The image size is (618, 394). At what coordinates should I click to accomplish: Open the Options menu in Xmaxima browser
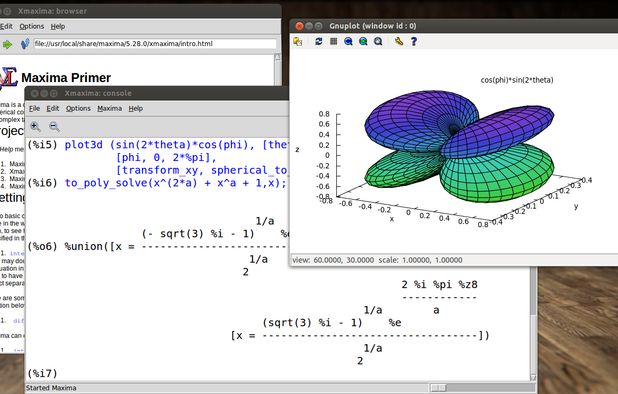pyautogui.click(x=32, y=26)
